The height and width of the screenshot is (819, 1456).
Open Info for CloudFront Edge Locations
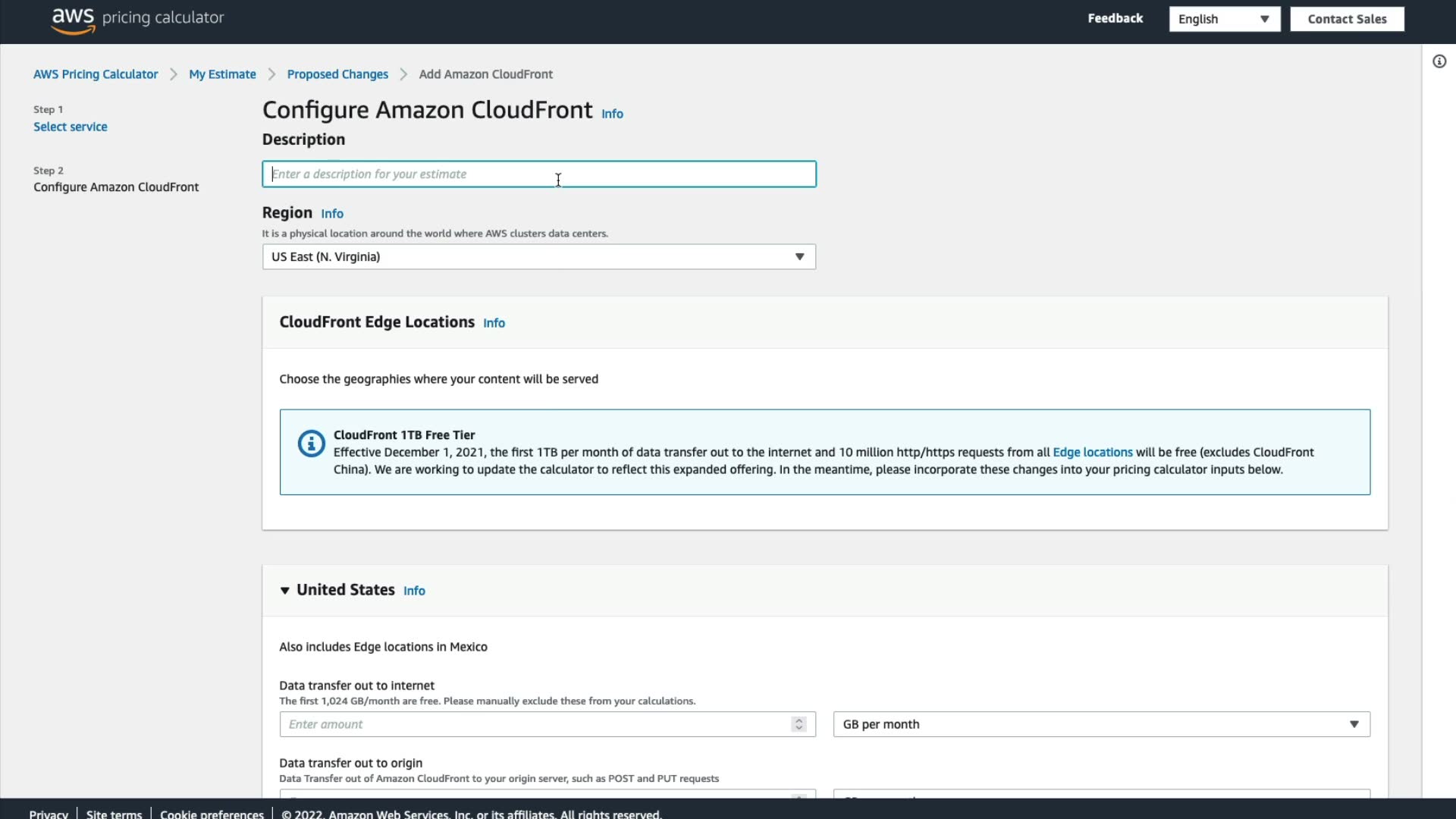click(x=494, y=323)
